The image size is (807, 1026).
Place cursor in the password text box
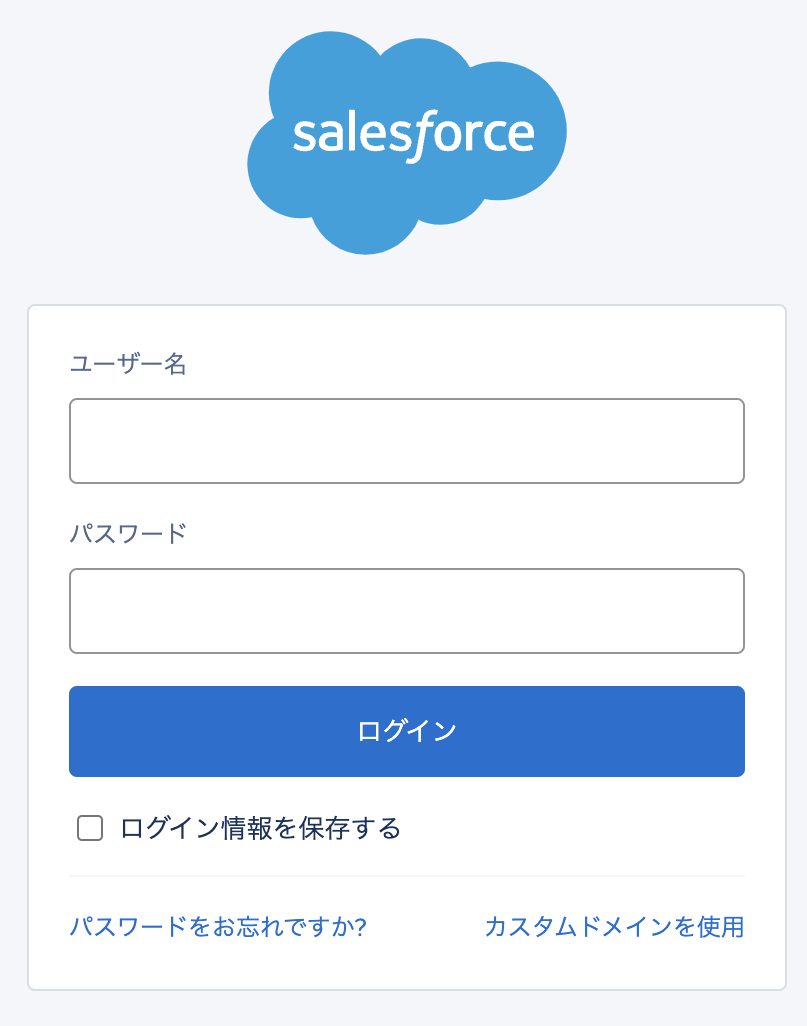[x=406, y=611]
